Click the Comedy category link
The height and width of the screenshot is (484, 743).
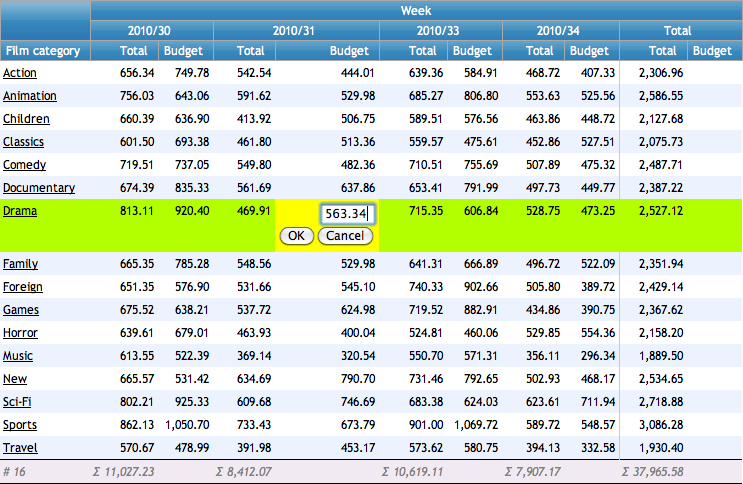coord(24,165)
